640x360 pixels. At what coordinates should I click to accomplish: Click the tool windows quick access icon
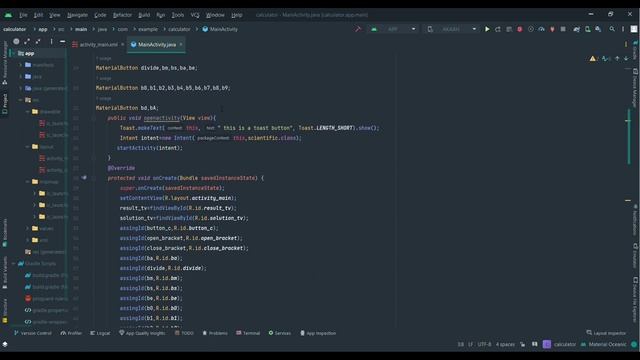(5, 344)
